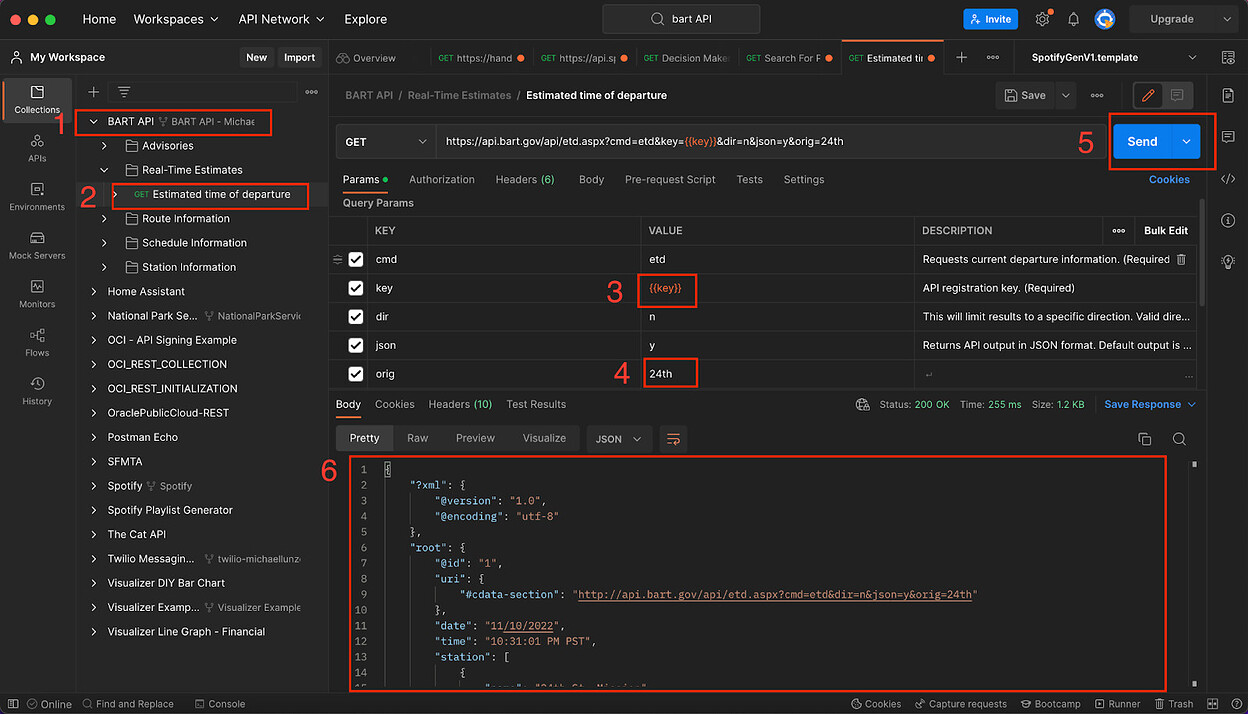The height and width of the screenshot is (714, 1248).
Task: Click the Send button
Action: [1141, 141]
